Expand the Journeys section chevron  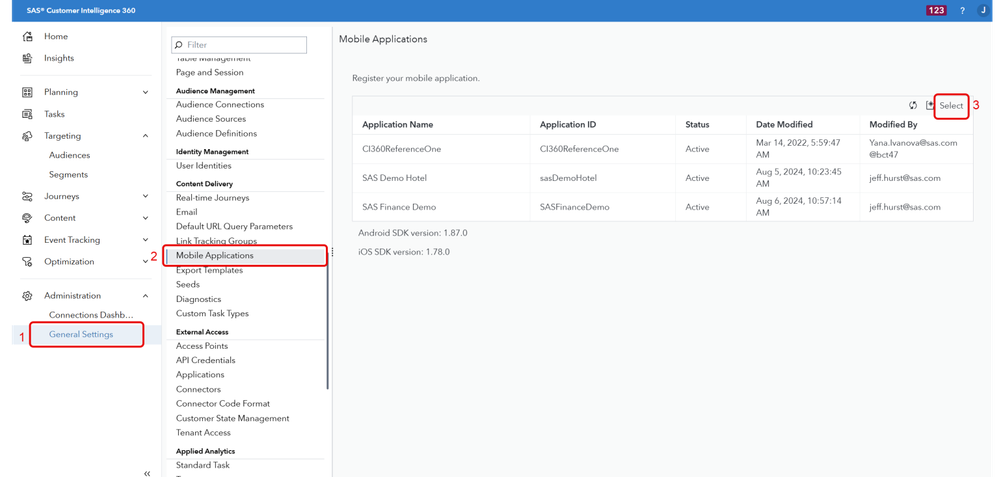pyautogui.click(x=146, y=196)
